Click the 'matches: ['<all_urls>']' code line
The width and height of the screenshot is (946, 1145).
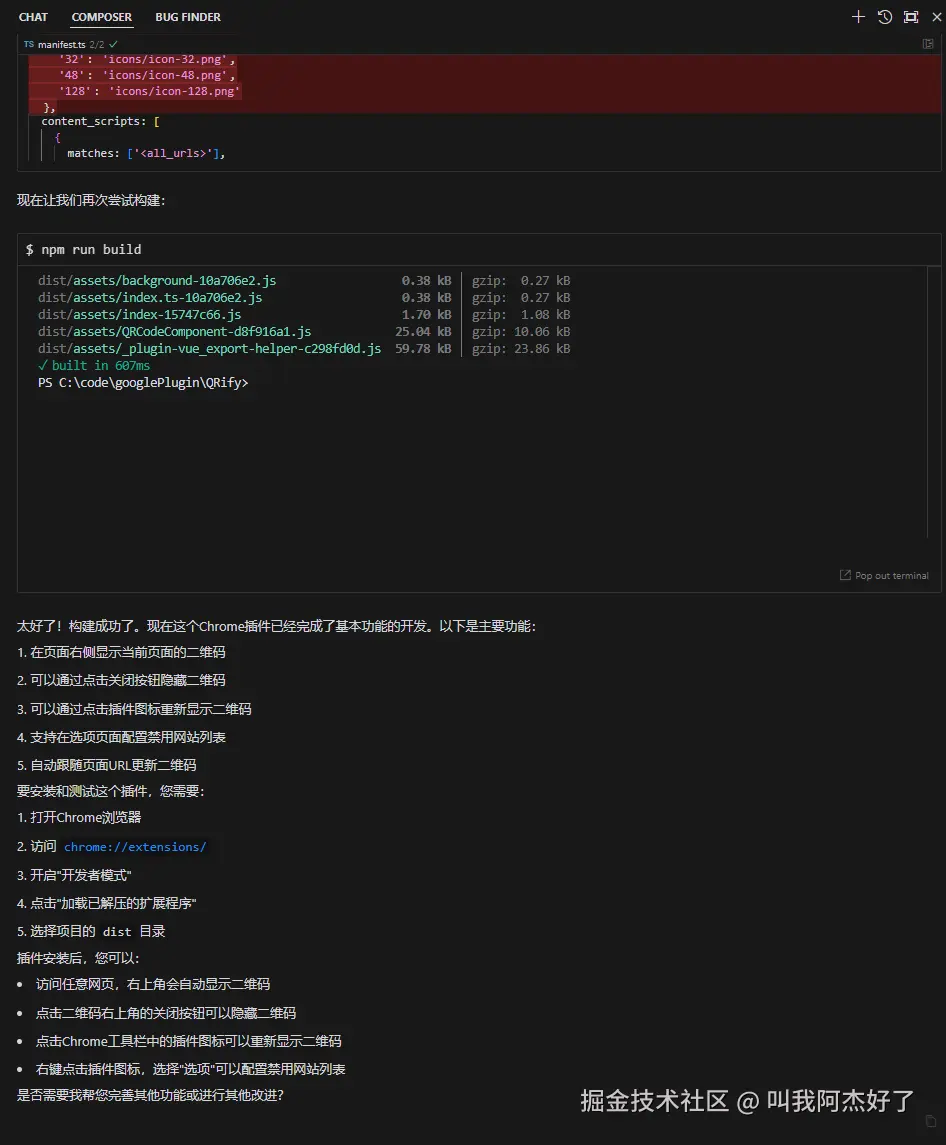tap(146, 153)
